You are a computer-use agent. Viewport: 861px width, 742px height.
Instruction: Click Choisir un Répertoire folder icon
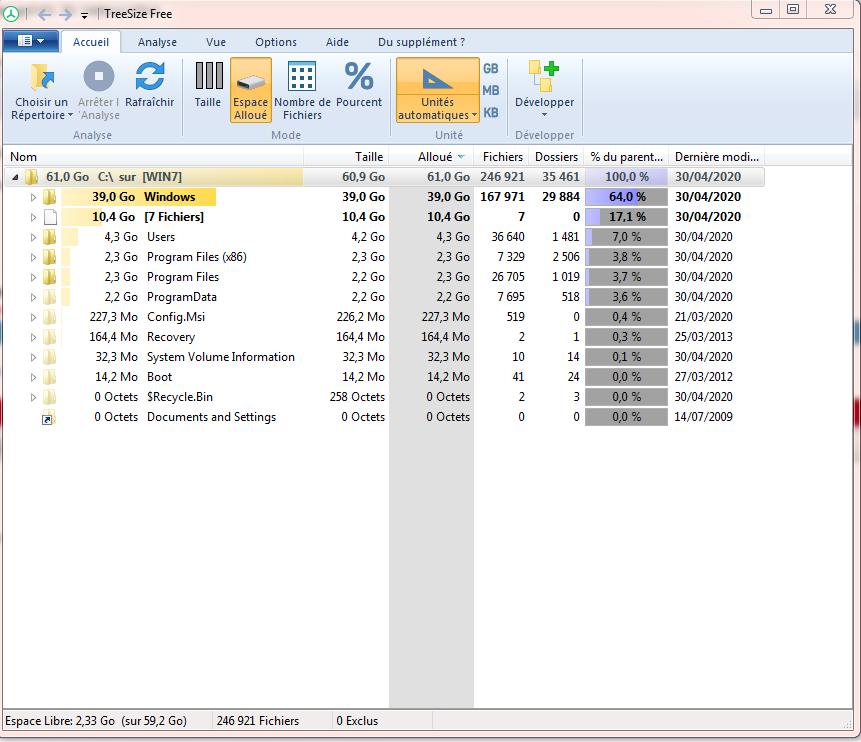point(42,76)
